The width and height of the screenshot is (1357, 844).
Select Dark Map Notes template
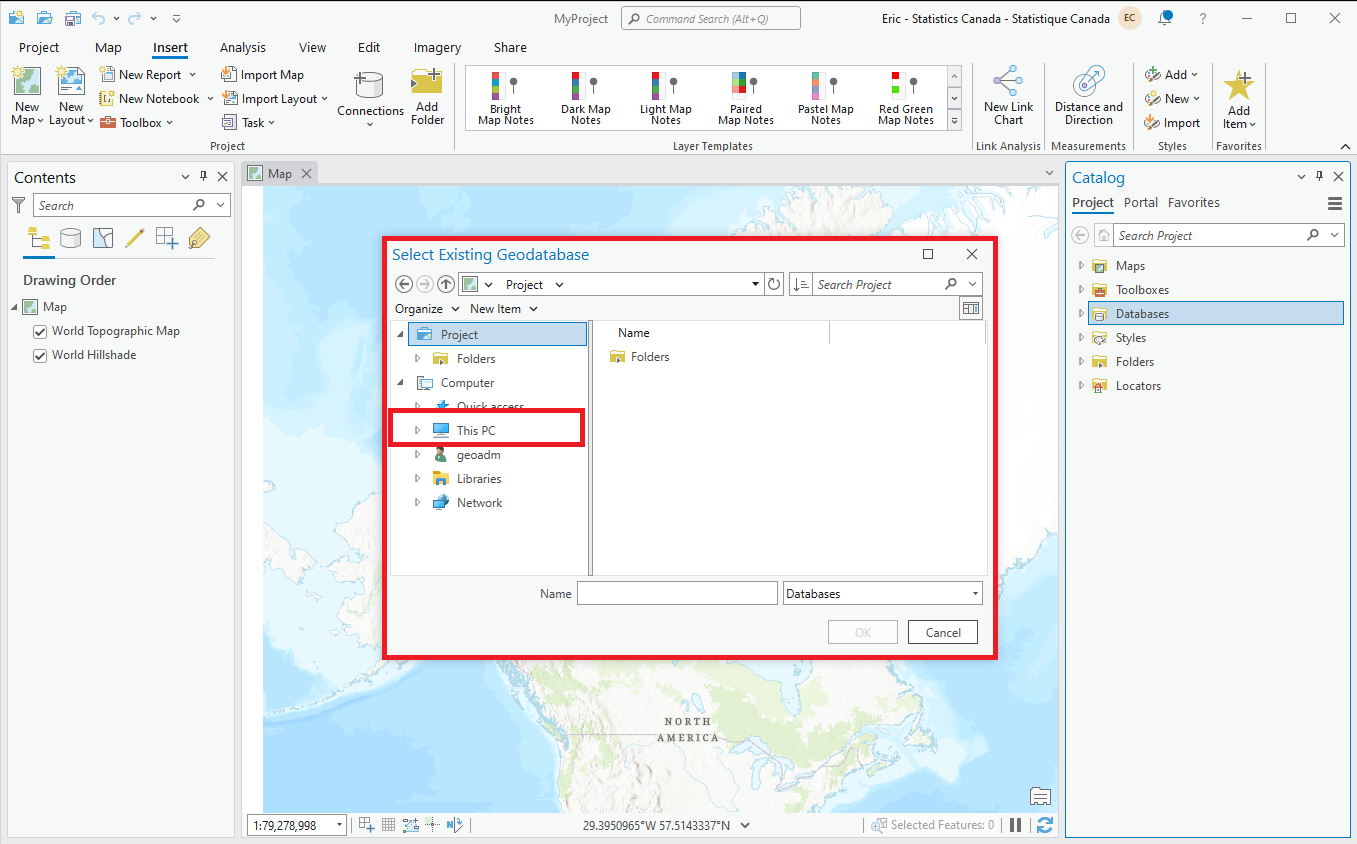586,99
